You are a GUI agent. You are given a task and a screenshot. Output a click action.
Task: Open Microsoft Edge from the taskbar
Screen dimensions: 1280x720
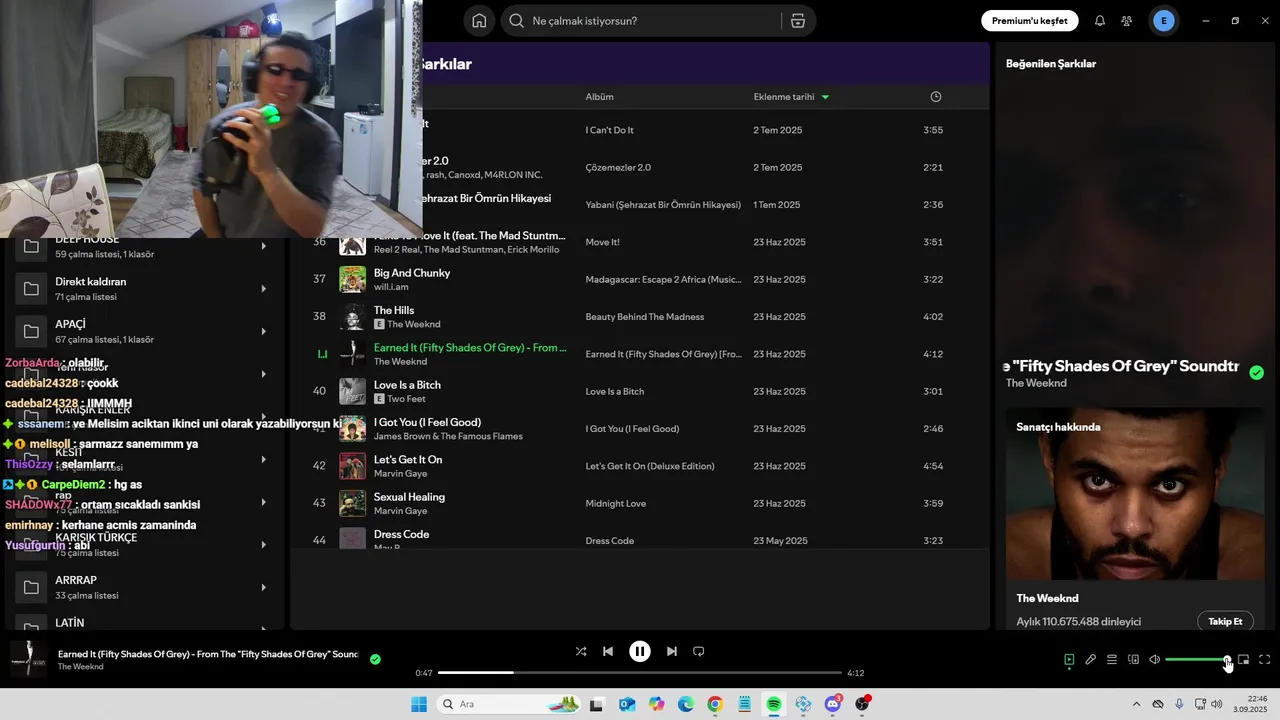click(686, 704)
